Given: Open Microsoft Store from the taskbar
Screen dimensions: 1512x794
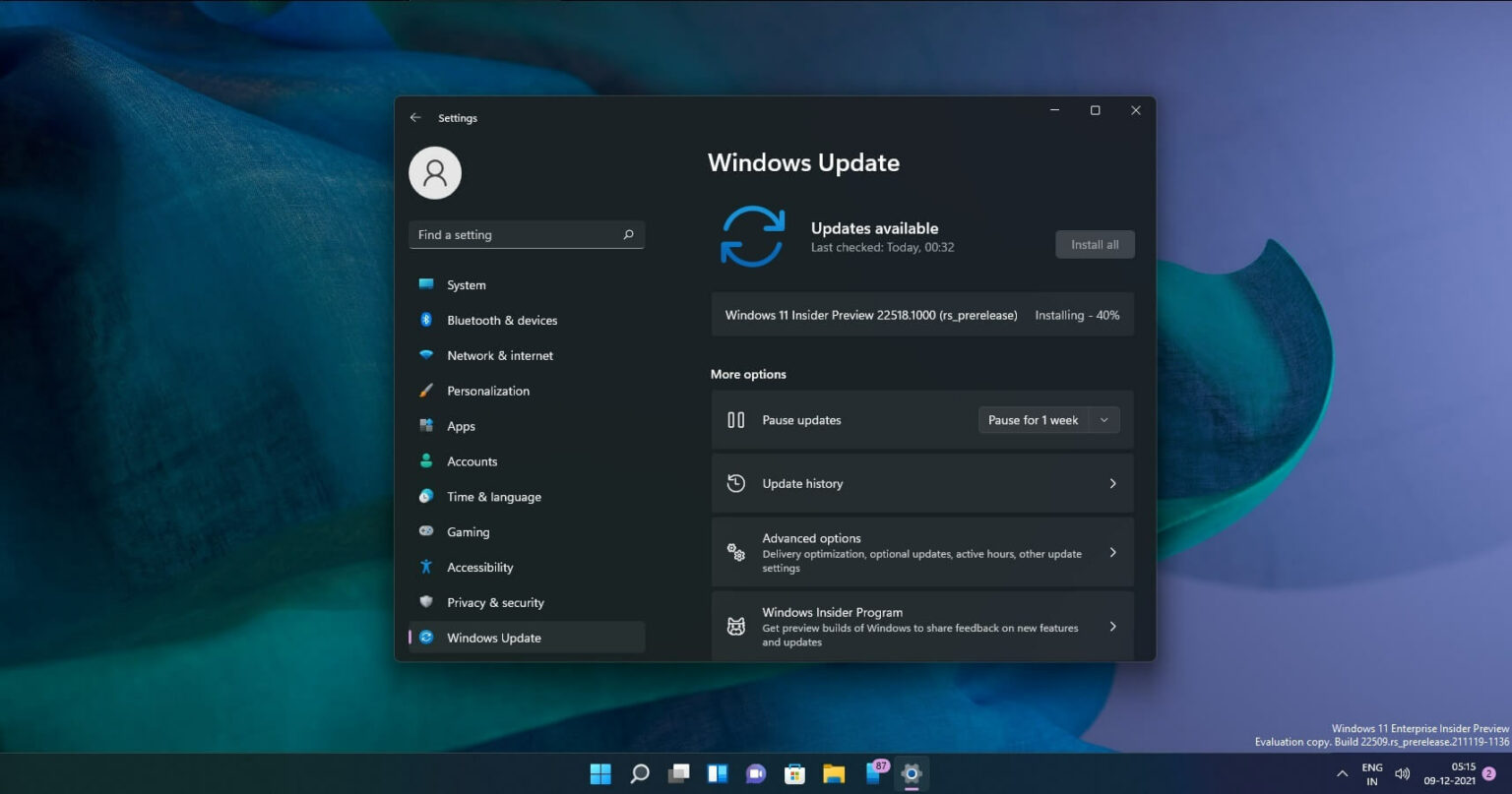Looking at the screenshot, I should (x=794, y=773).
